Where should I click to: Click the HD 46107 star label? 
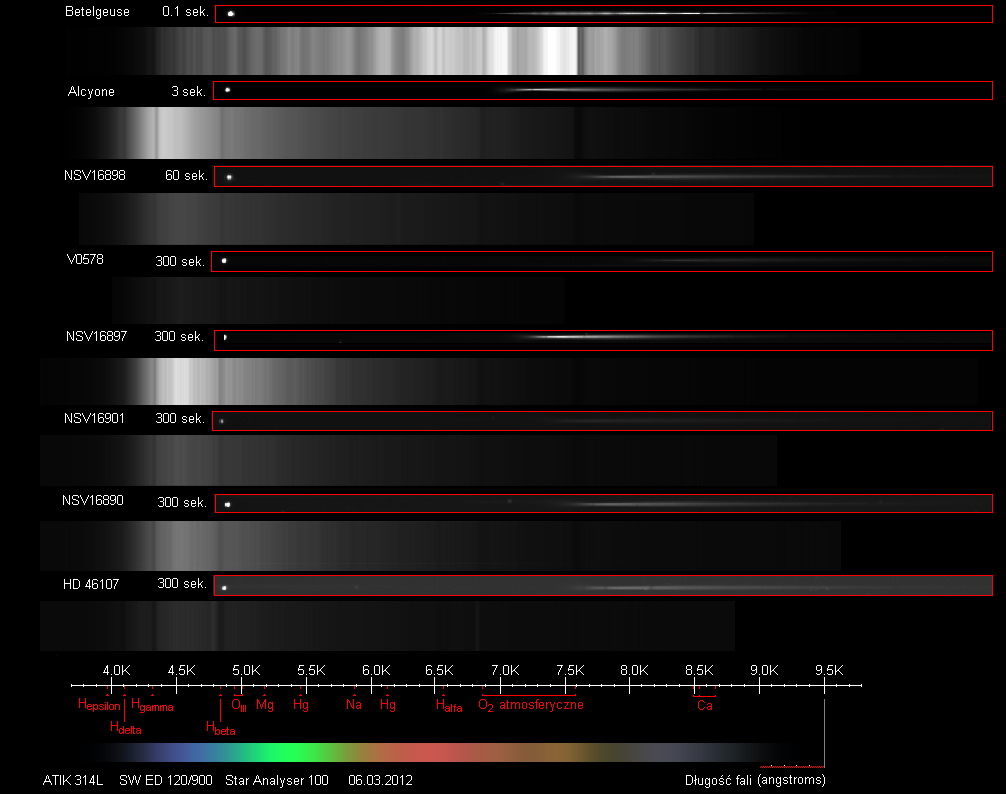coord(91,584)
